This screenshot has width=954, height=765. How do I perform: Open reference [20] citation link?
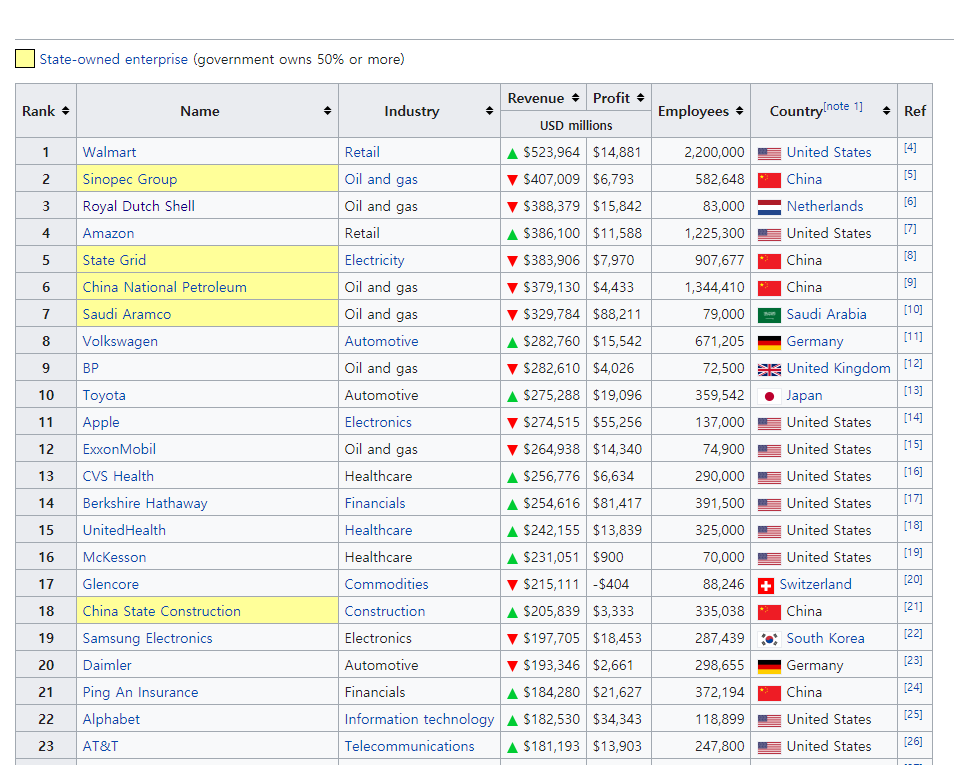pos(913,579)
